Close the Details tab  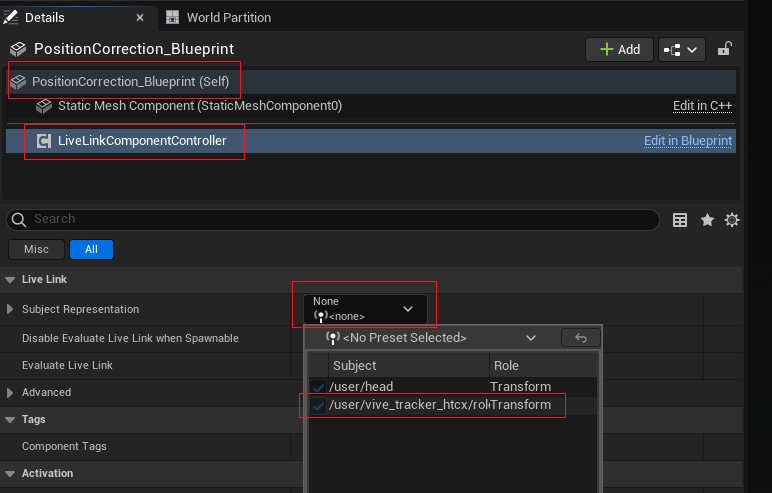point(140,17)
